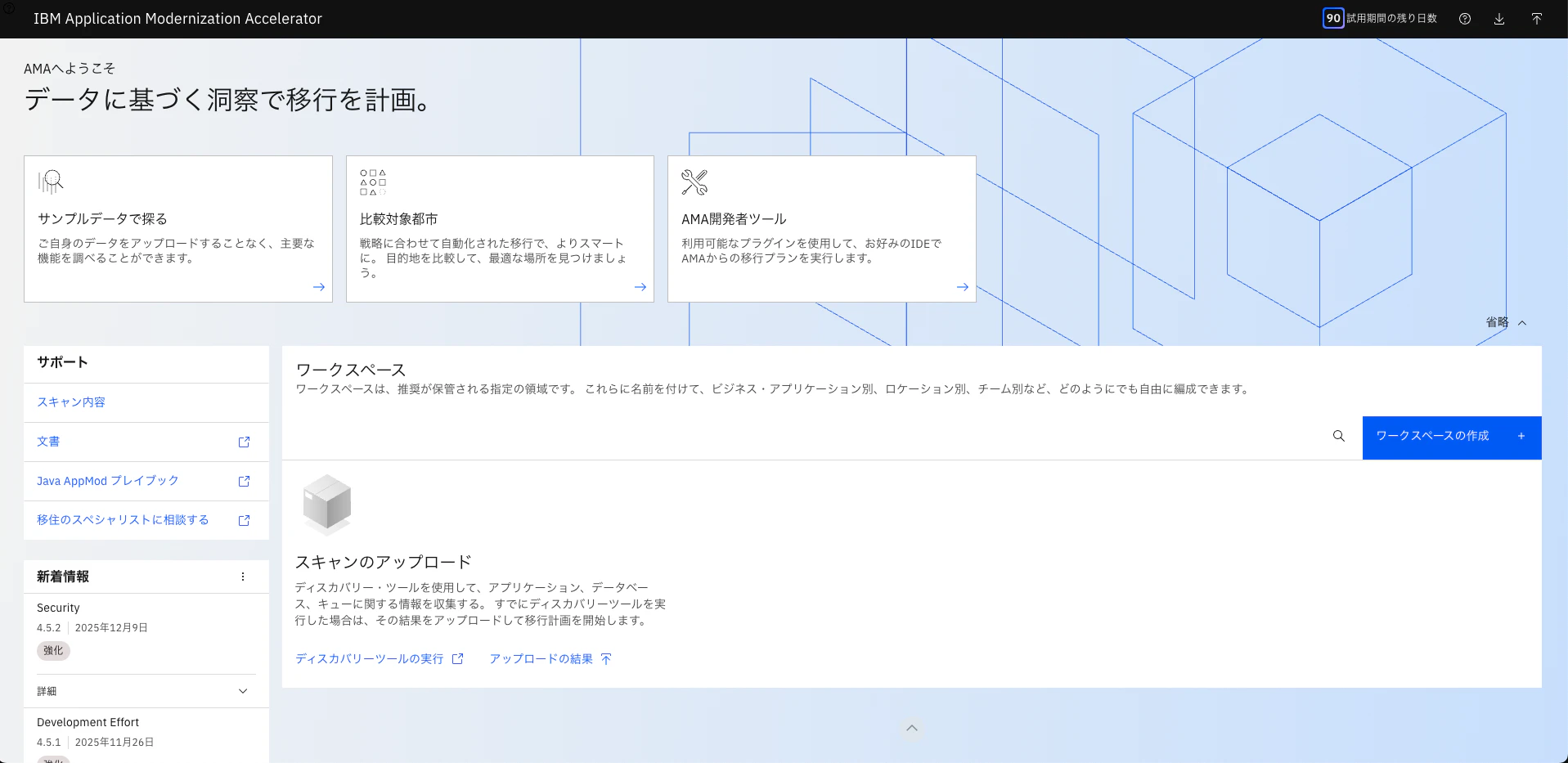Click upload icon next to アップロードの結果

[x=606, y=658]
